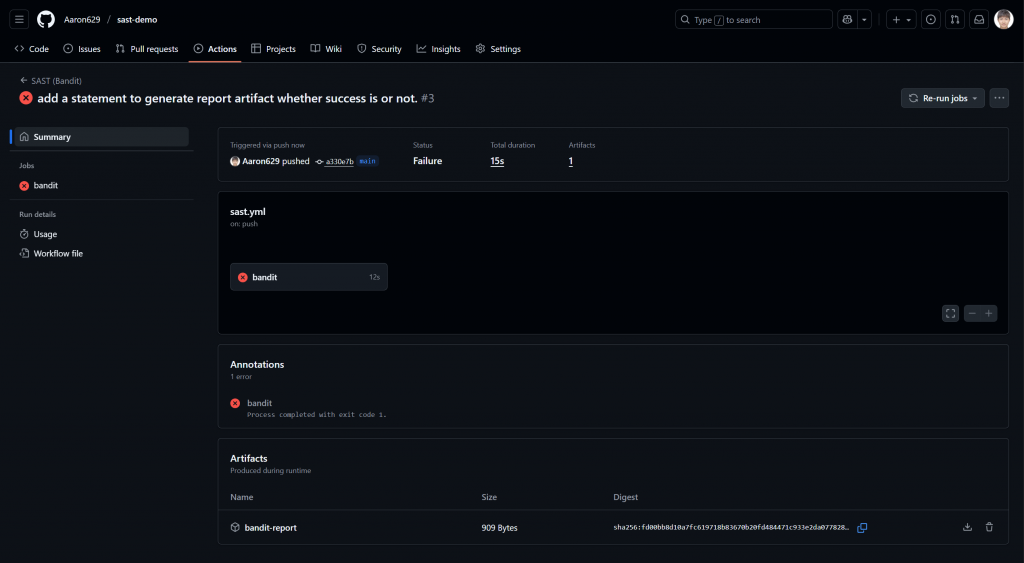Expand the Copilot dropdown arrow
1024x563 pixels.
tap(864, 20)
